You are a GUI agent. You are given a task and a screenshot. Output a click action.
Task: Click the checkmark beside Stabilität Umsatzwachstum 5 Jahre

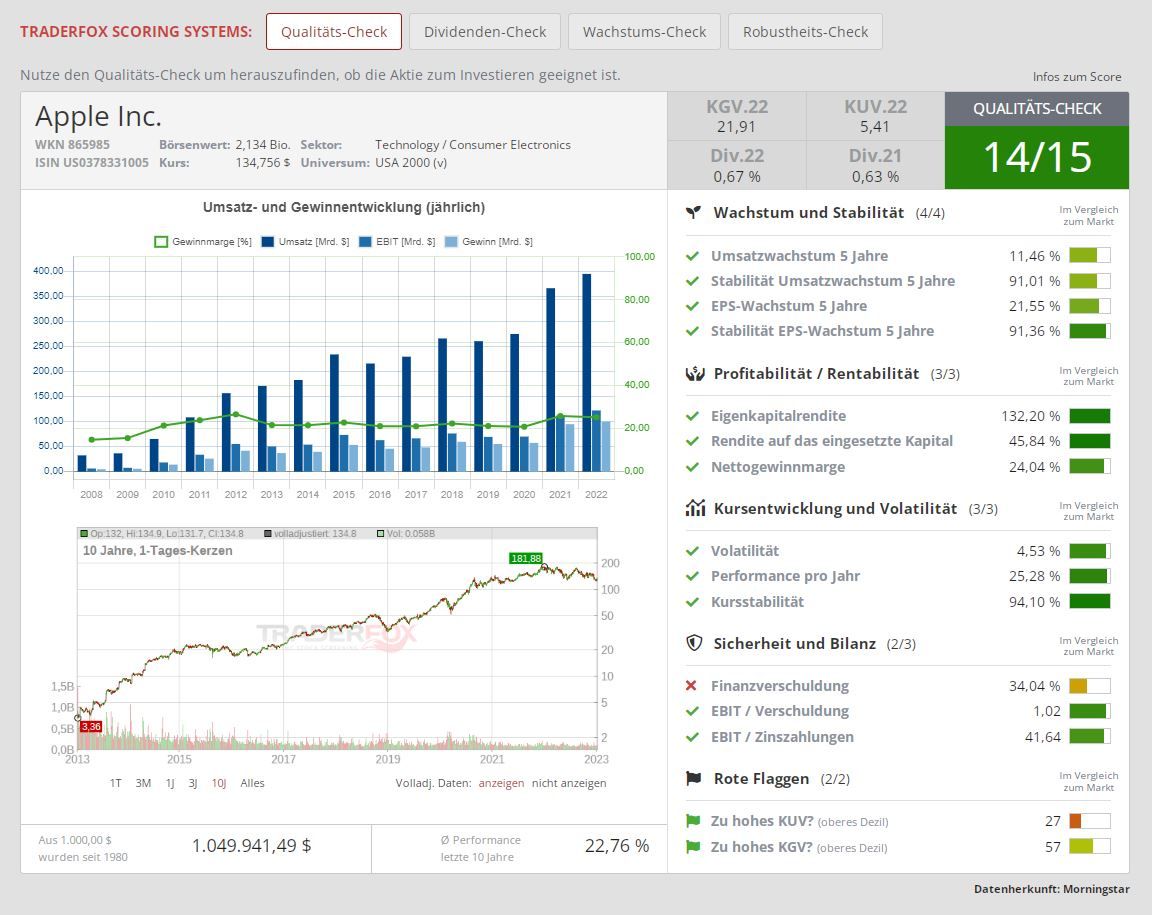point(691,281)
